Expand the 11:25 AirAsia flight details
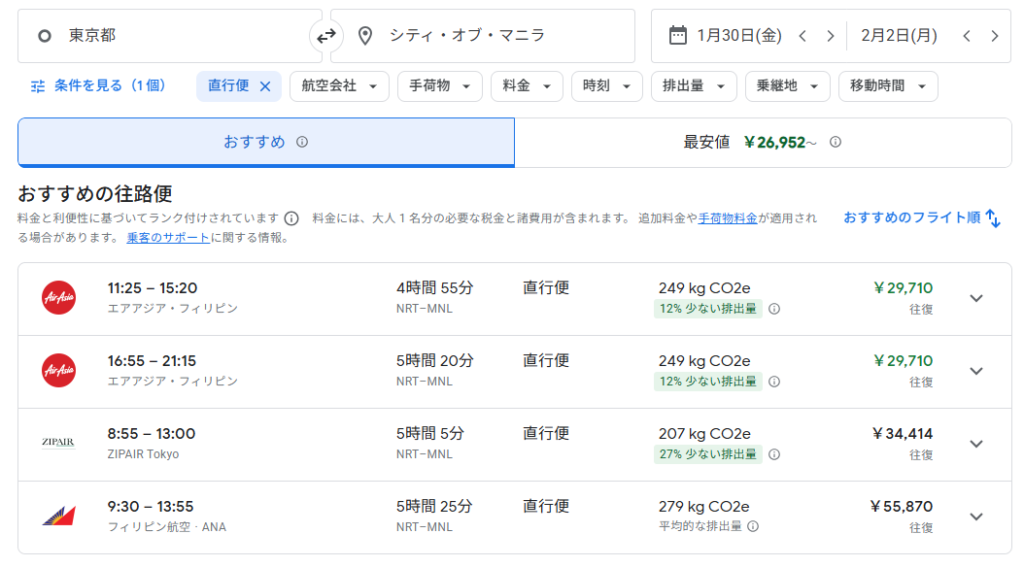Viewport: 1024px width, 567px height. [x=976, y=298]
